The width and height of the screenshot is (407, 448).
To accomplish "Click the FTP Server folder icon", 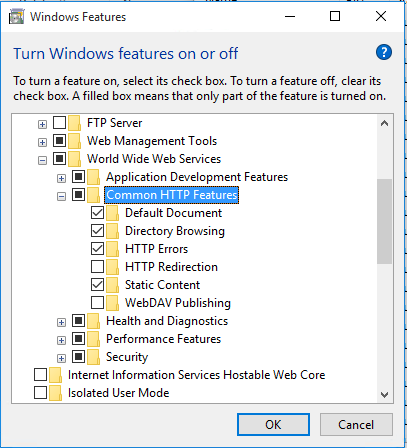I will click(74, 123).
